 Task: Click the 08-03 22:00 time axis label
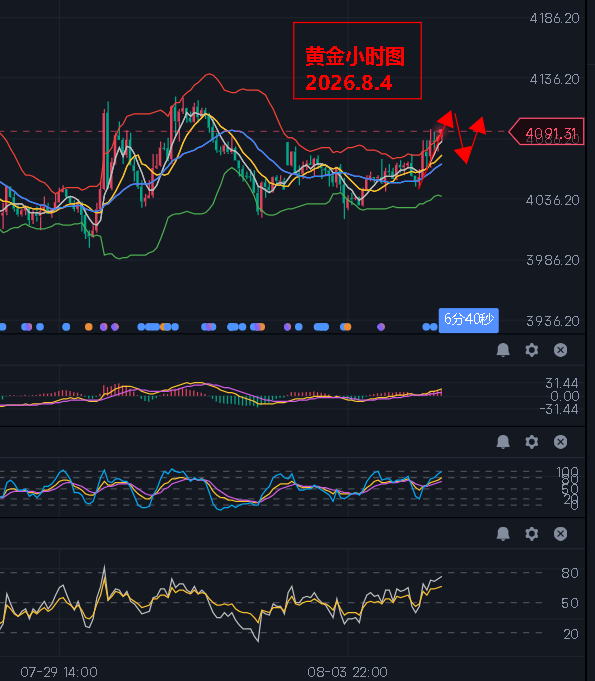(x=347, y=672)
